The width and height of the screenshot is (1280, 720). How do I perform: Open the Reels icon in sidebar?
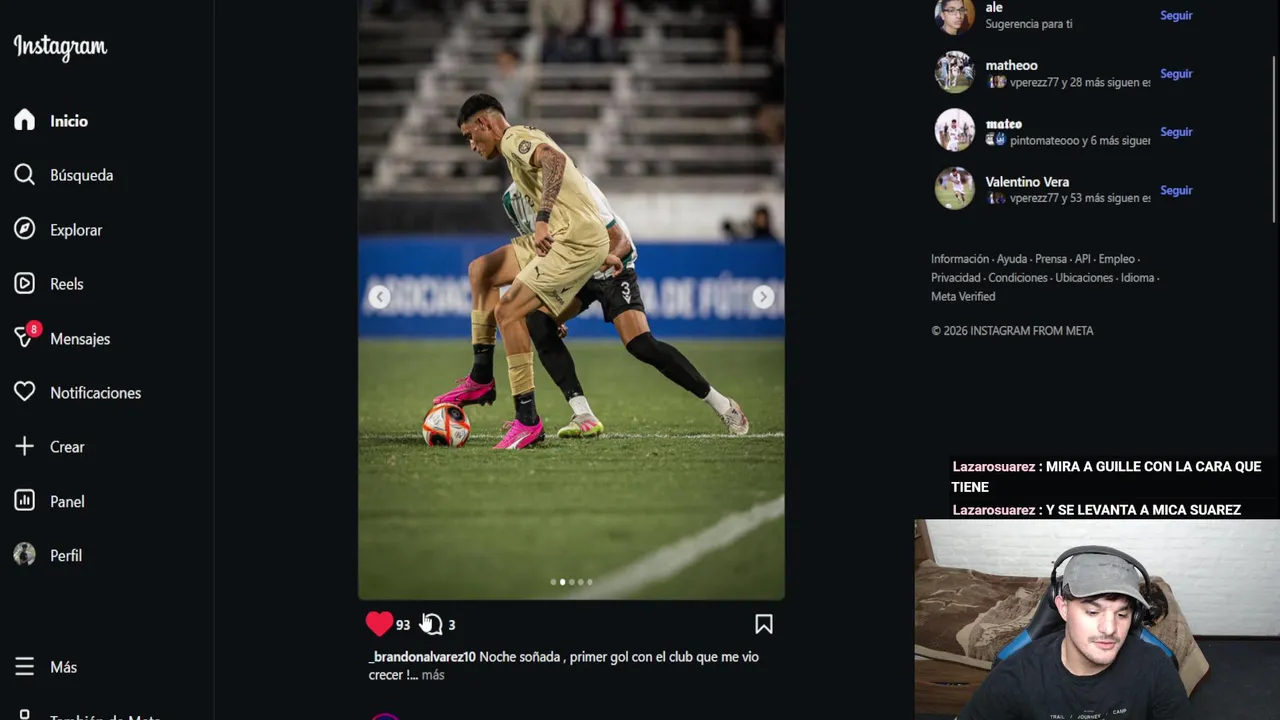[x=24, y=284]
